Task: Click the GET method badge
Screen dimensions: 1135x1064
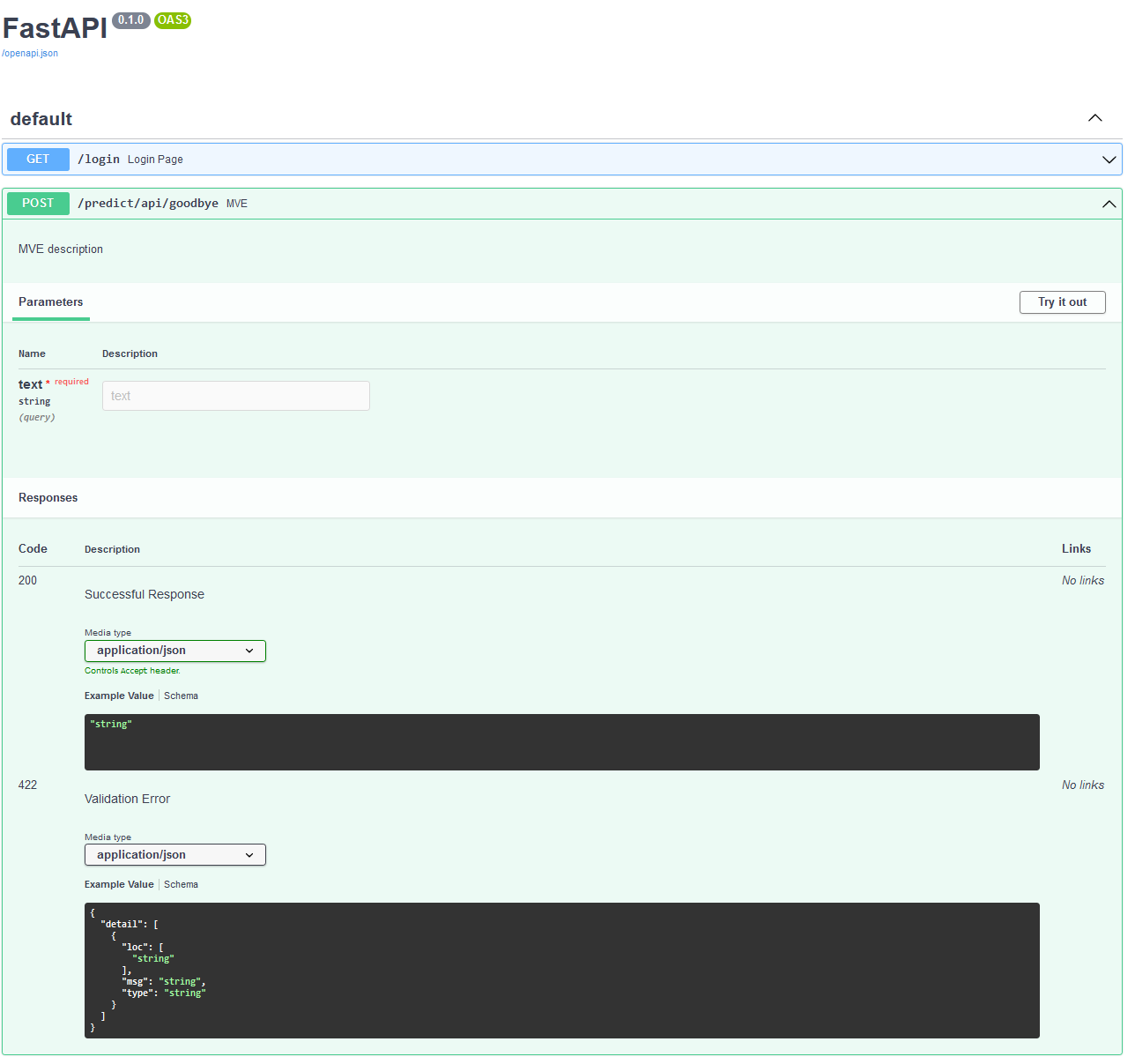Action: pos(38,160)
